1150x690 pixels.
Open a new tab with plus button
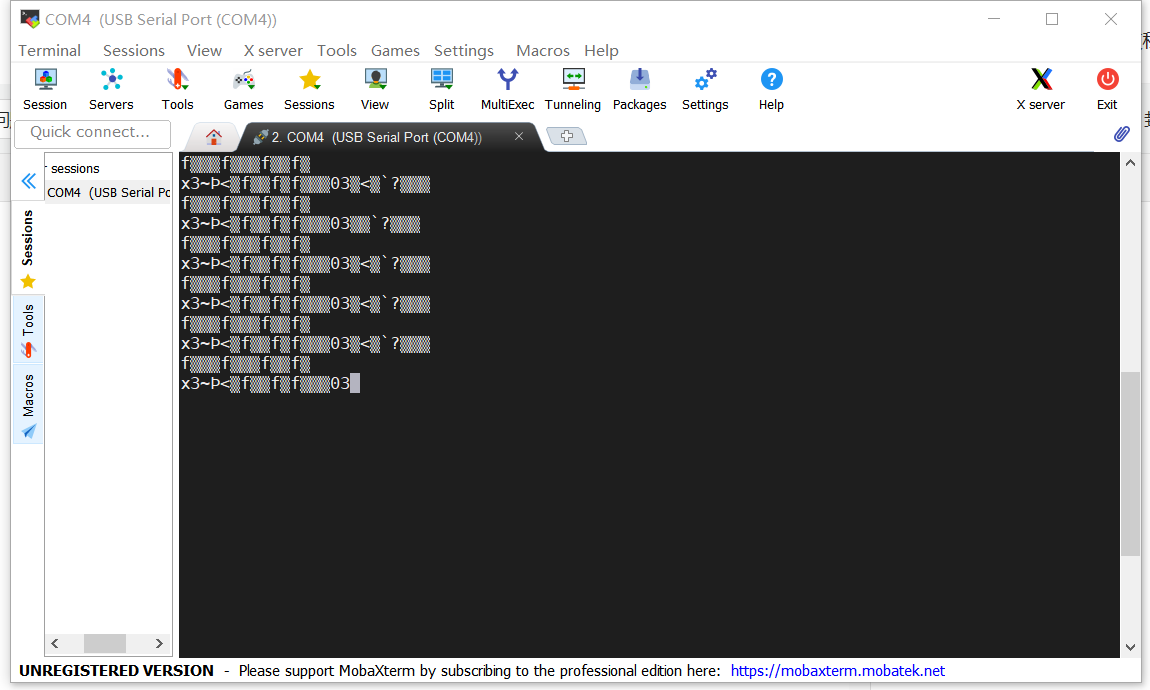[566, 137]
